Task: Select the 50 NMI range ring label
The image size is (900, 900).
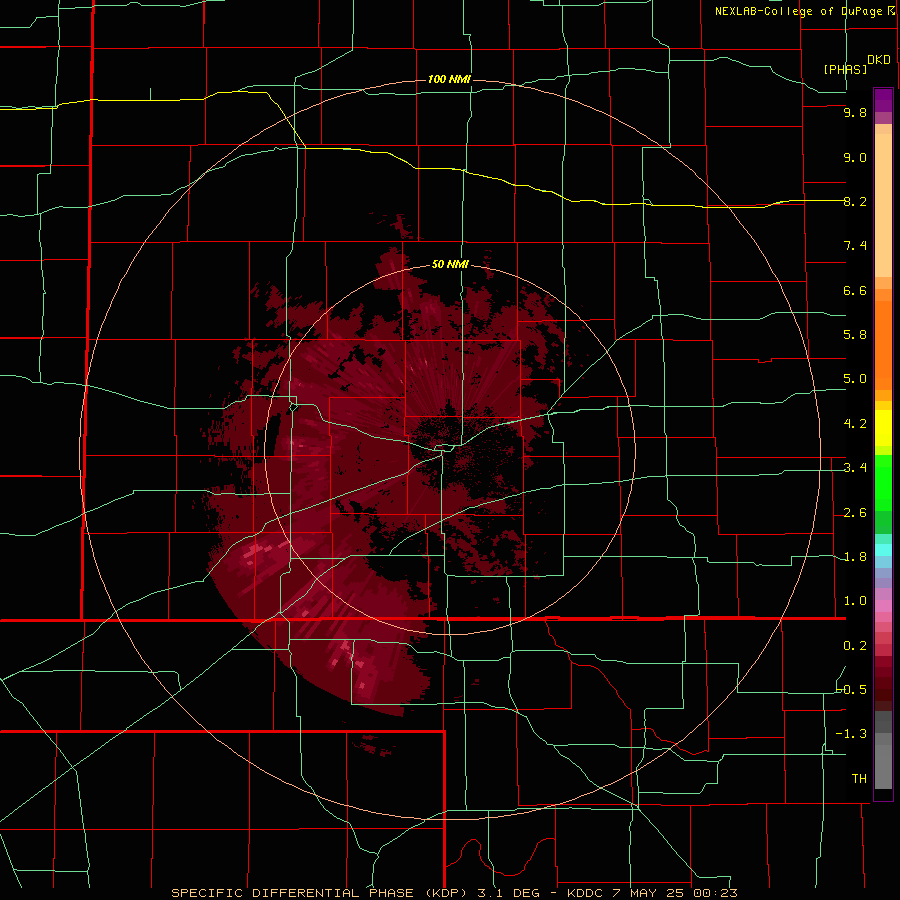Action: click(x=450, y=264)
